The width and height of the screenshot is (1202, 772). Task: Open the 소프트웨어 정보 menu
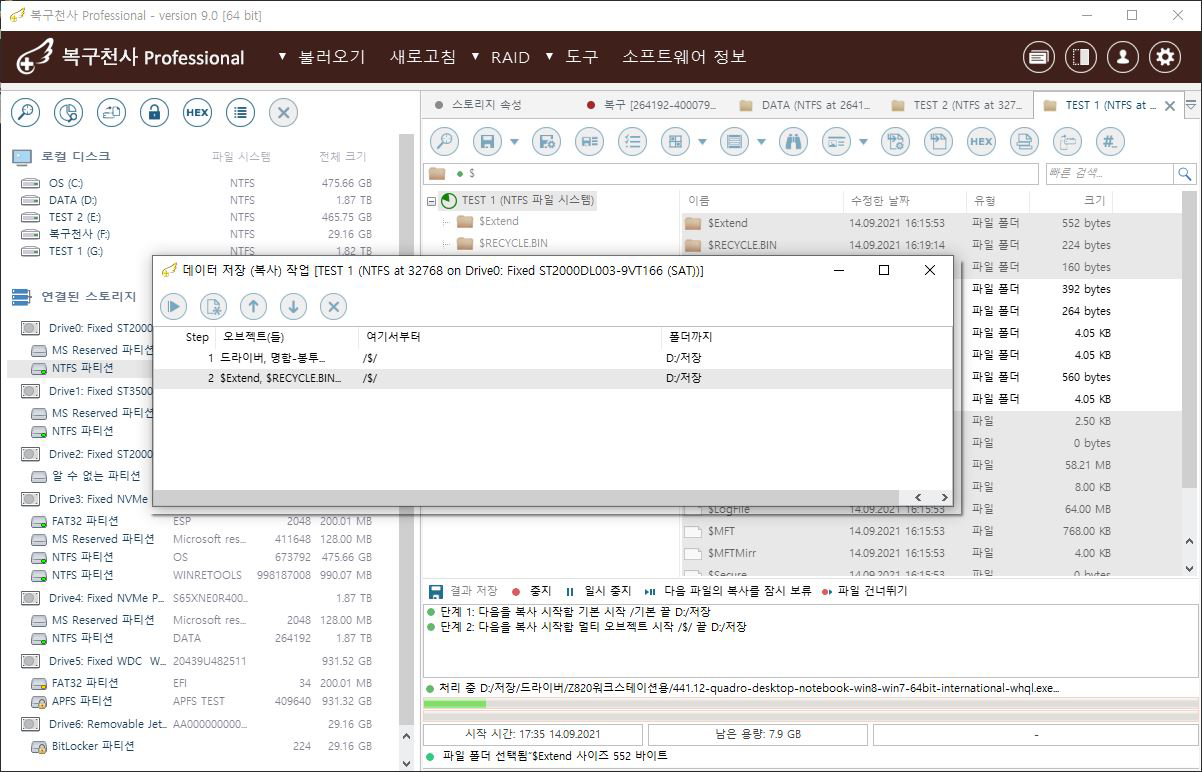[684, 57]
